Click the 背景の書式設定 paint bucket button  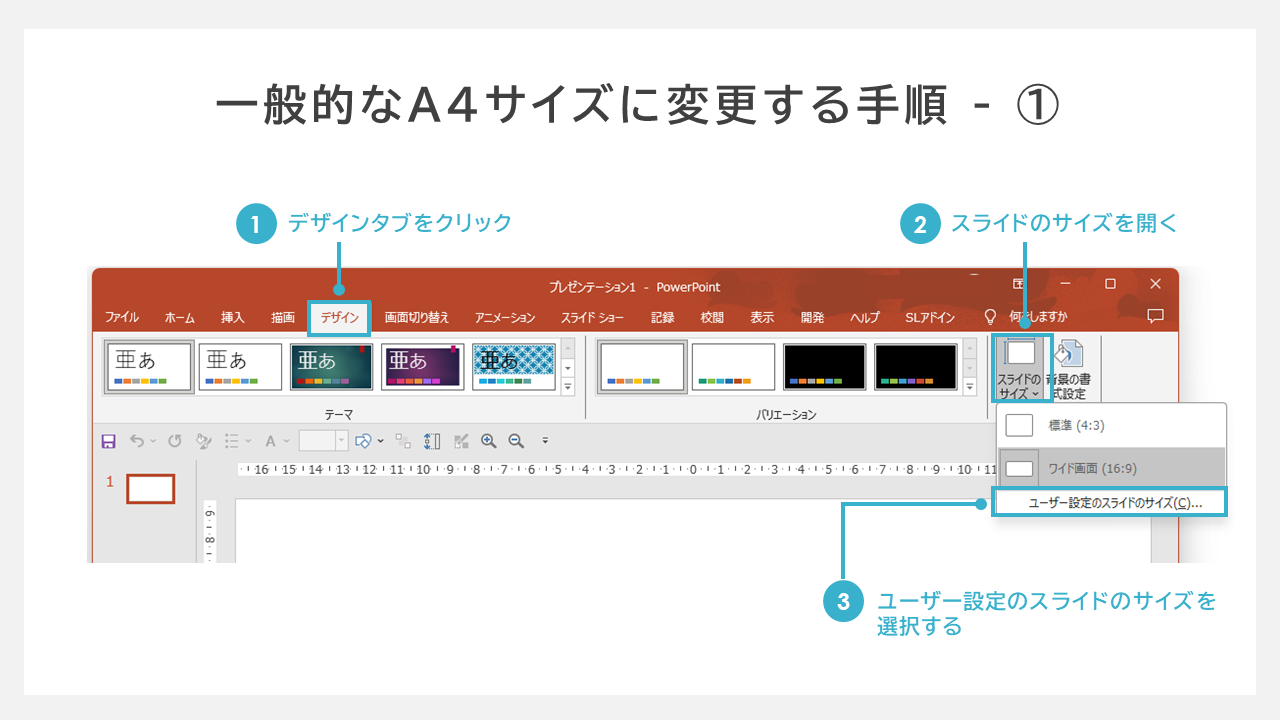click(1069, 368)
